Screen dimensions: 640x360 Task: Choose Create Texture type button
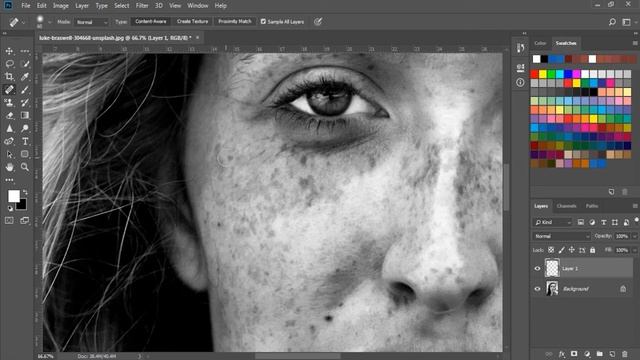(193, 21)
